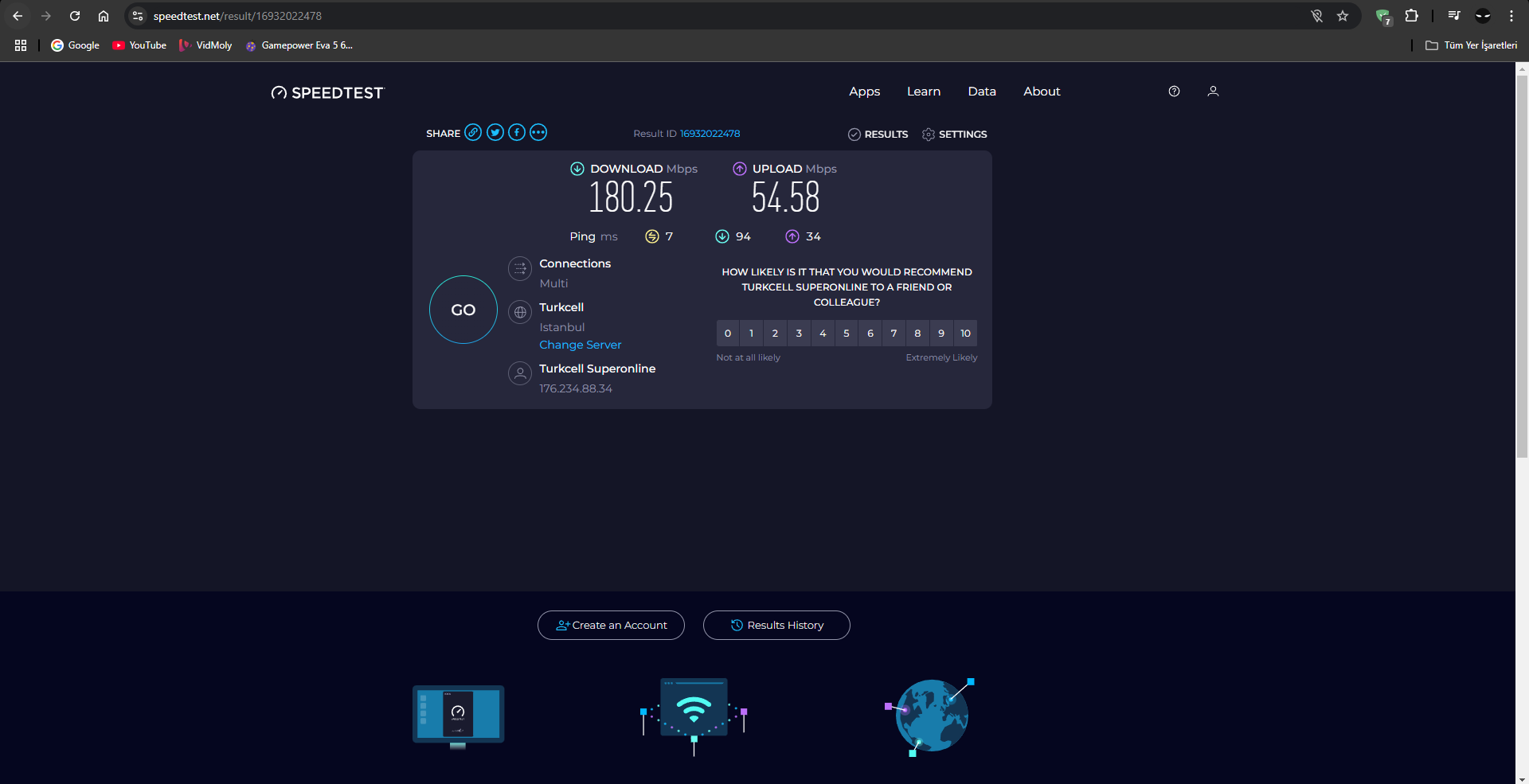Share the result on Twitter

pyautogui.click(x=495, y=132)
